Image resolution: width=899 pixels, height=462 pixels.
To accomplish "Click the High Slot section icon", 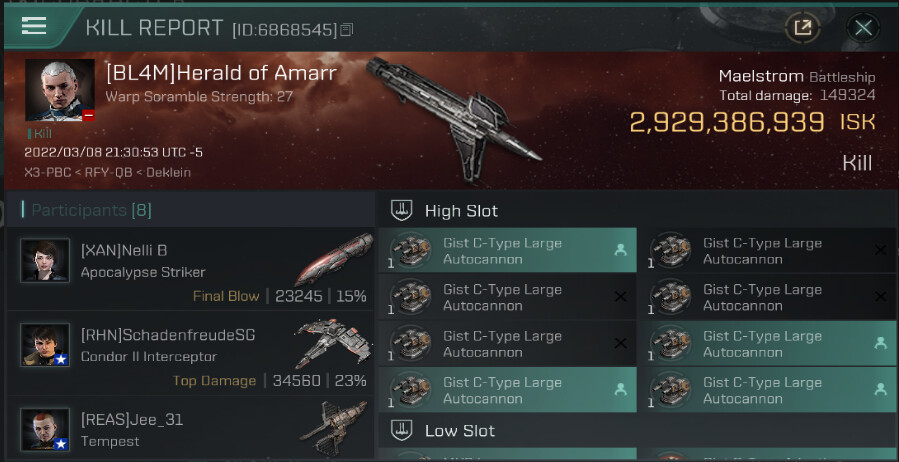I will point(401,211).
